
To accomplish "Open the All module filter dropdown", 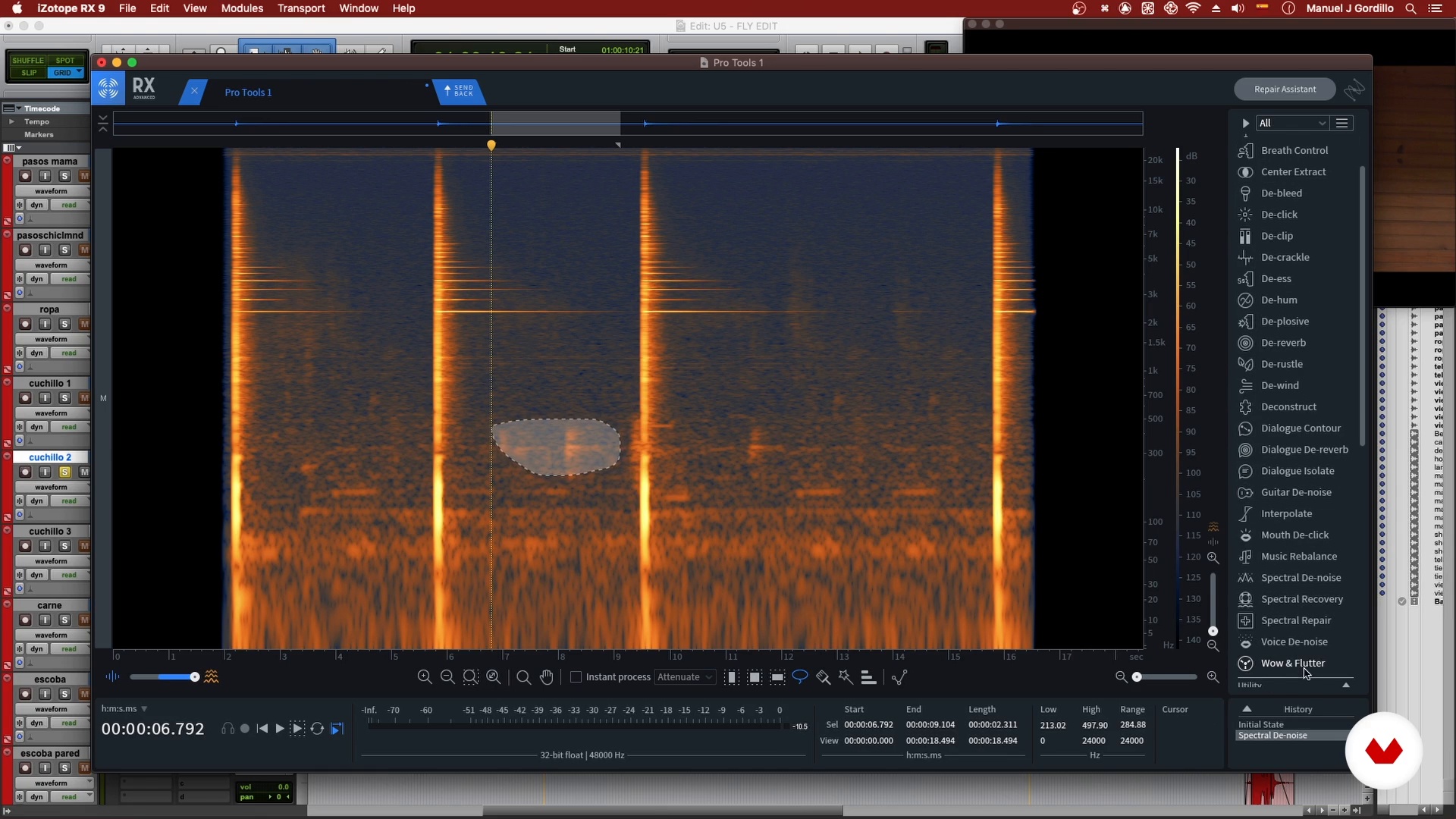I will click(x=1292, y=123).
